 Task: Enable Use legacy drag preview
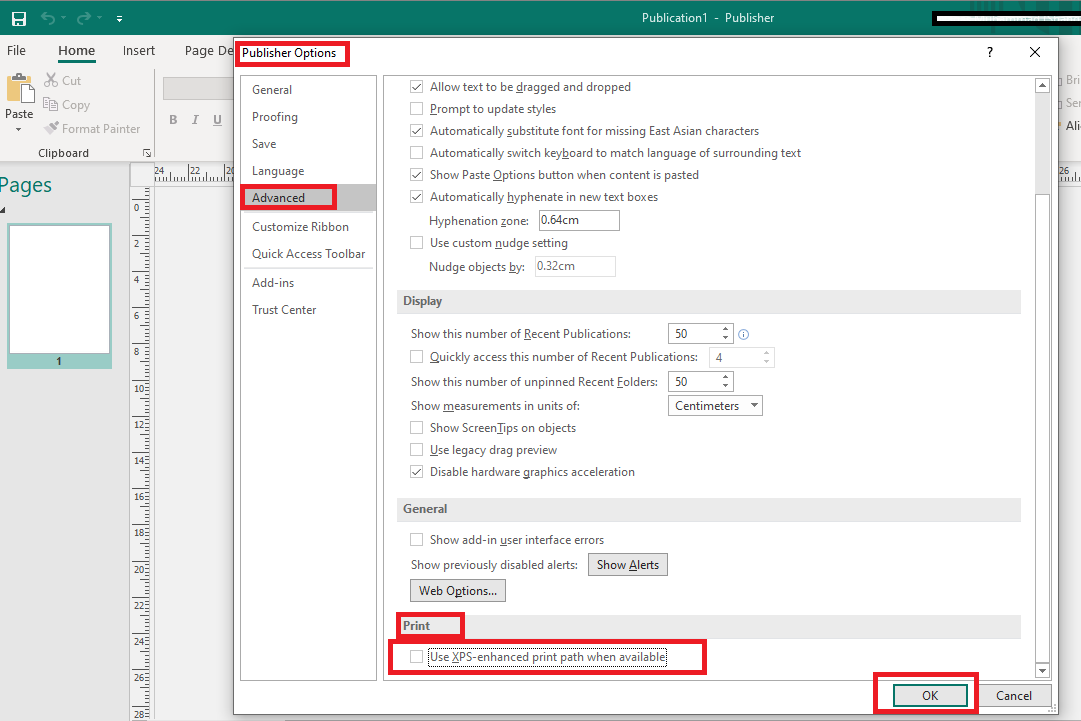pos(416,450)
